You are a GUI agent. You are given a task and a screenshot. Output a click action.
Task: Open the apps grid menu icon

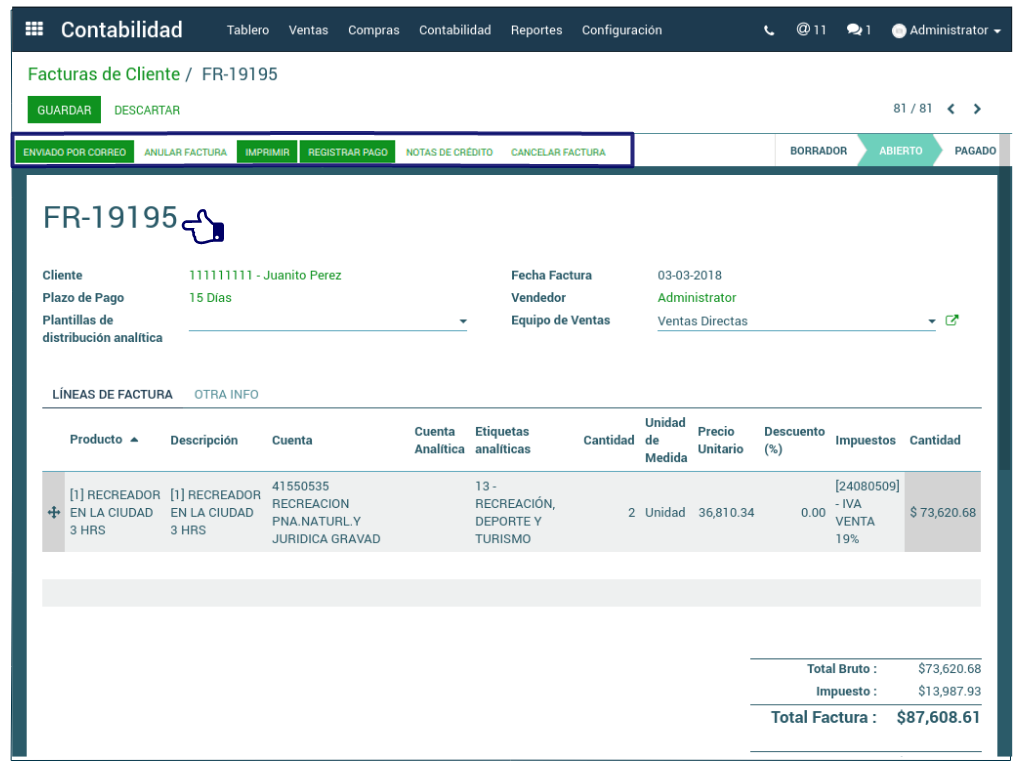click(x=34, y=29)
